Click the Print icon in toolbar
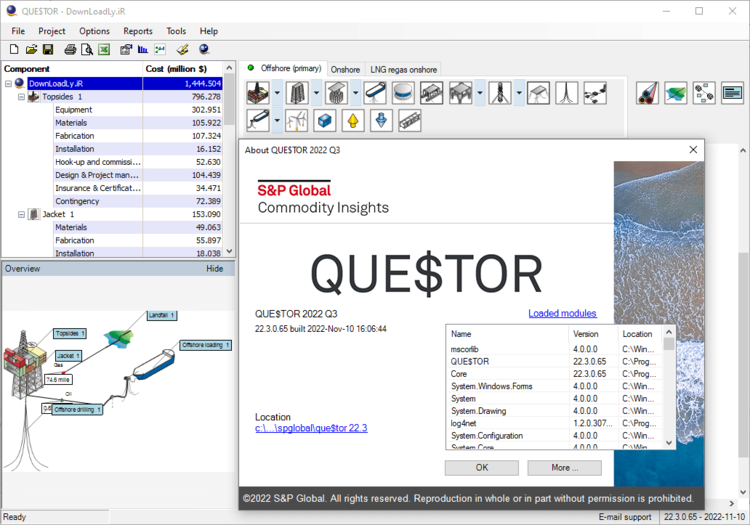Screen dimensions: 750x525 70,49
